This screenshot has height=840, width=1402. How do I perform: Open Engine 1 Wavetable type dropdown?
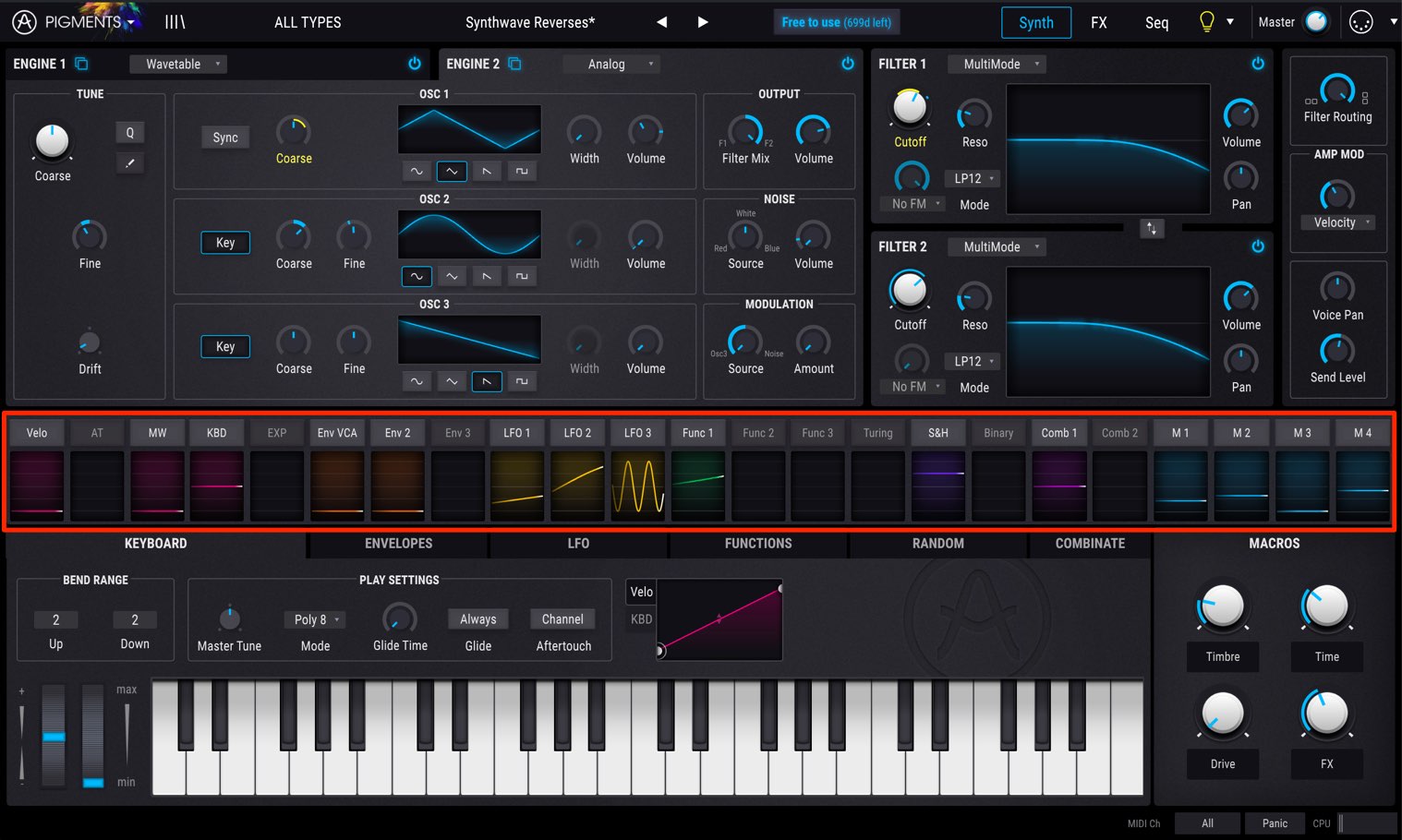pyautogui.click(x=178, y=64)
